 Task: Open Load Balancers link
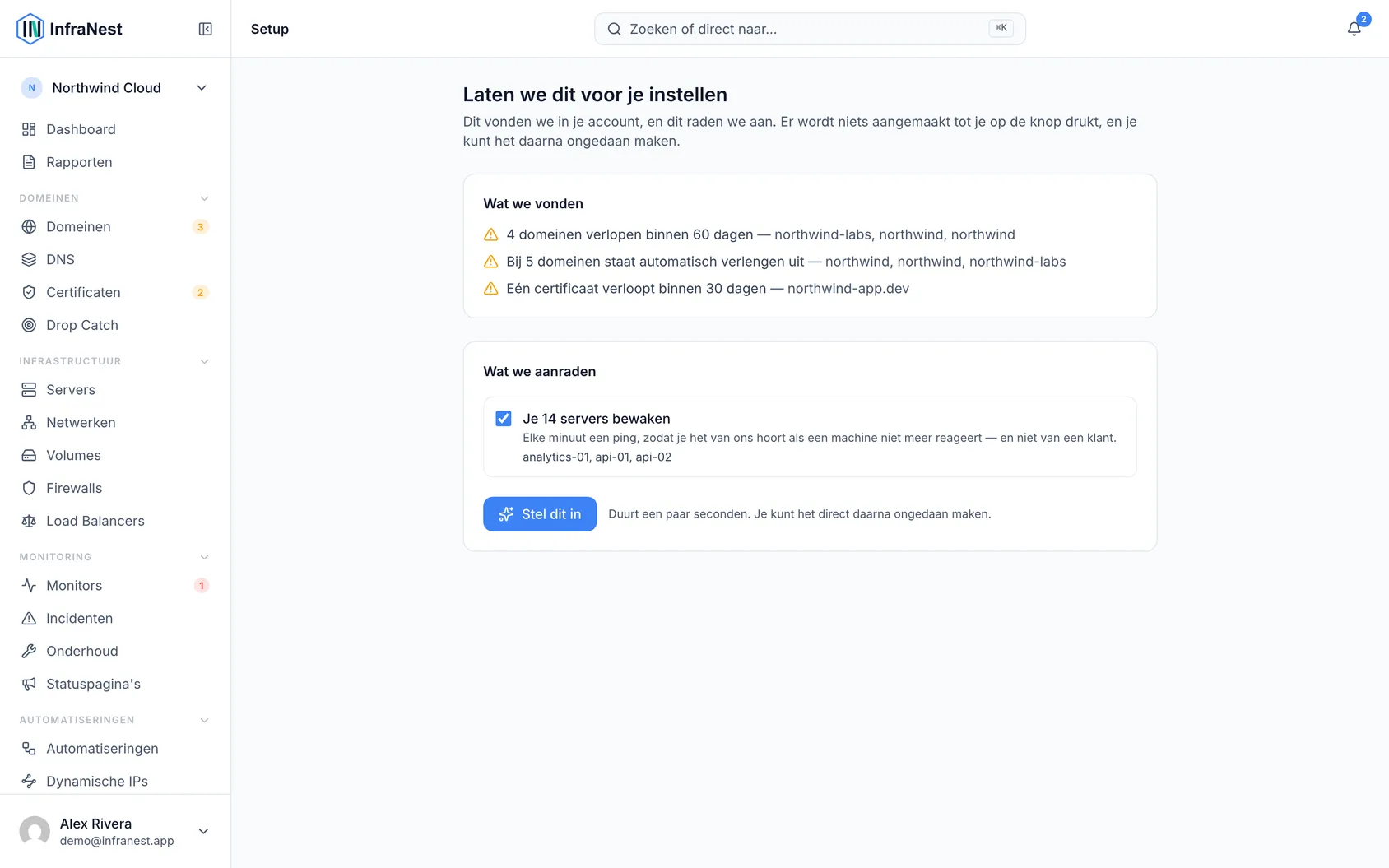[115, 521]
